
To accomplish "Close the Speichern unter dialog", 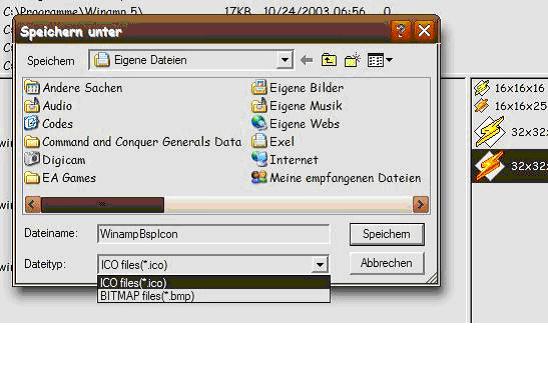I will pyautogui.click(x=424, y=30).
